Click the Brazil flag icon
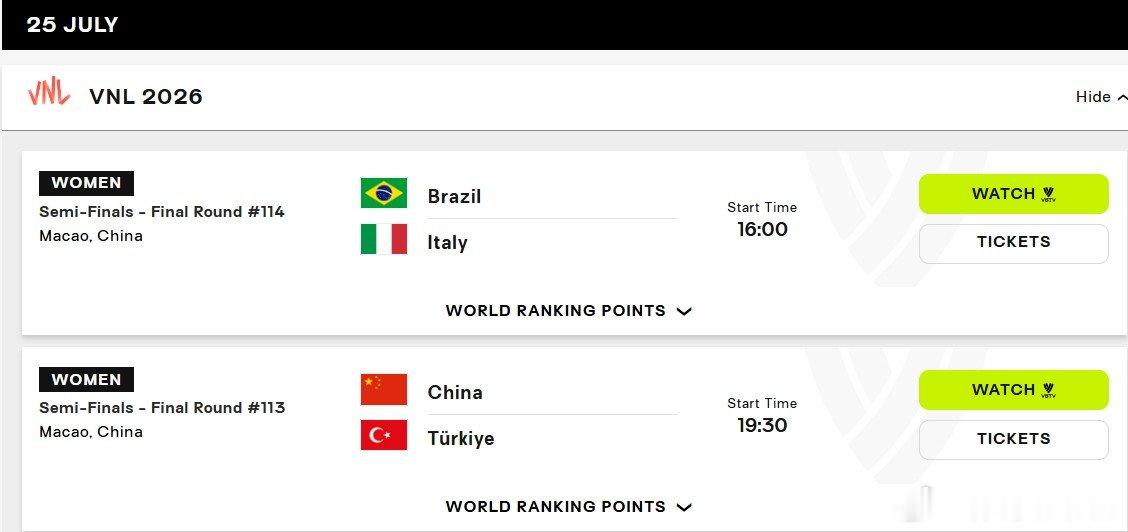1128x532 pixels. point(383,193)
